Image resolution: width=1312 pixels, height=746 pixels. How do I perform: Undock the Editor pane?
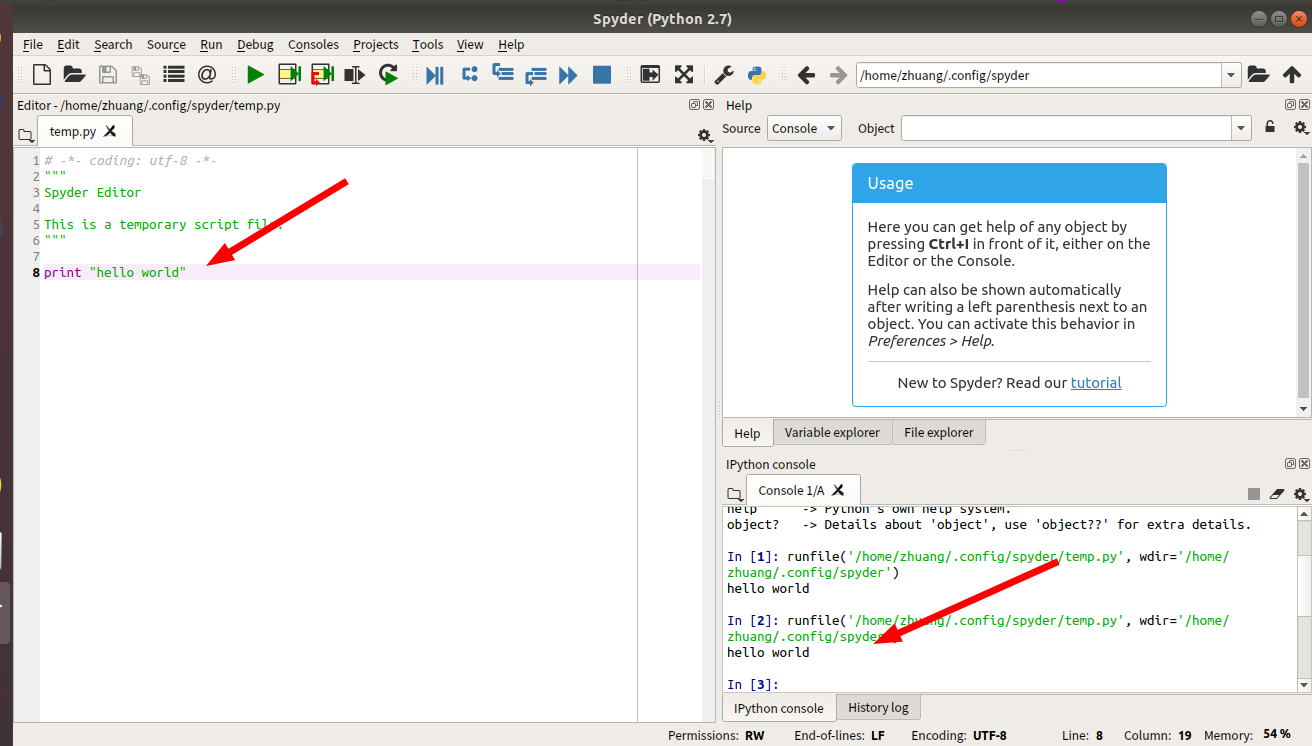694,104
